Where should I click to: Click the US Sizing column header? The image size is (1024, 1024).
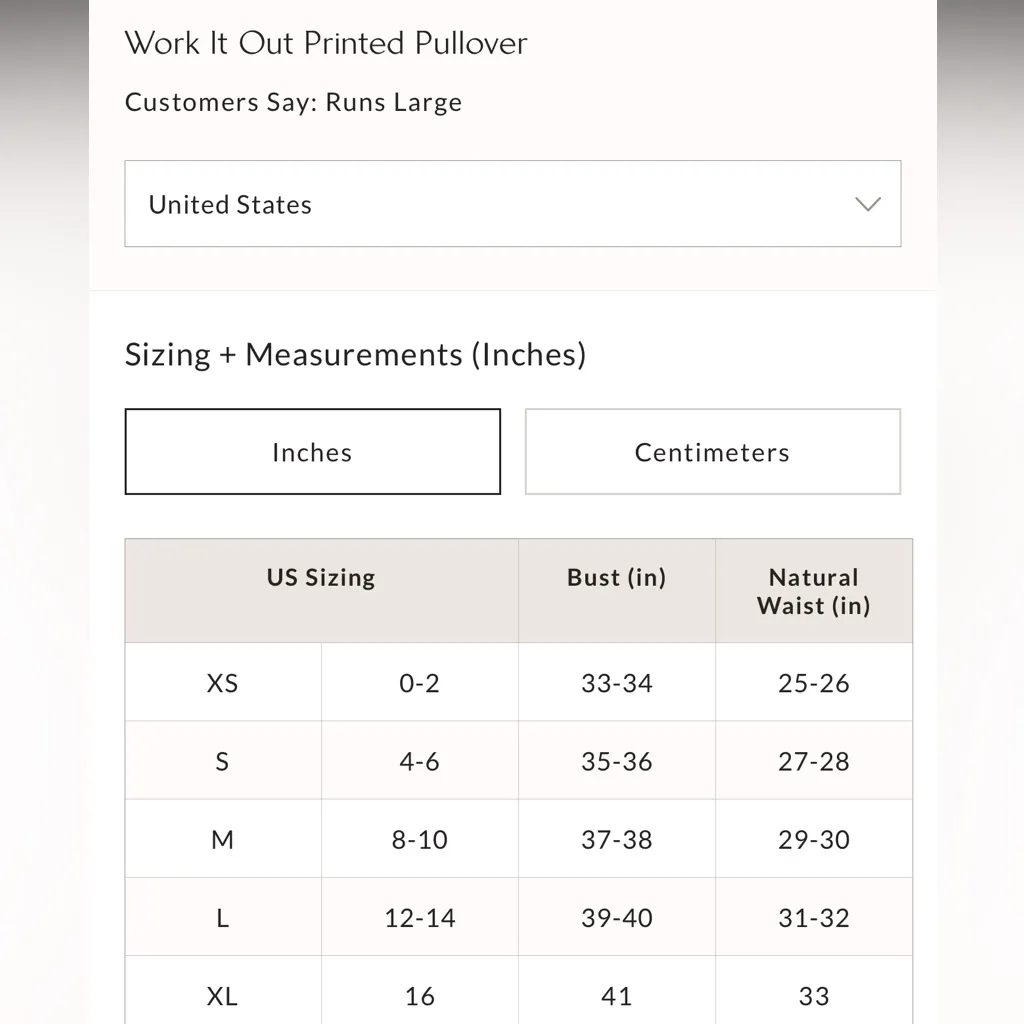tap(321, 578)
